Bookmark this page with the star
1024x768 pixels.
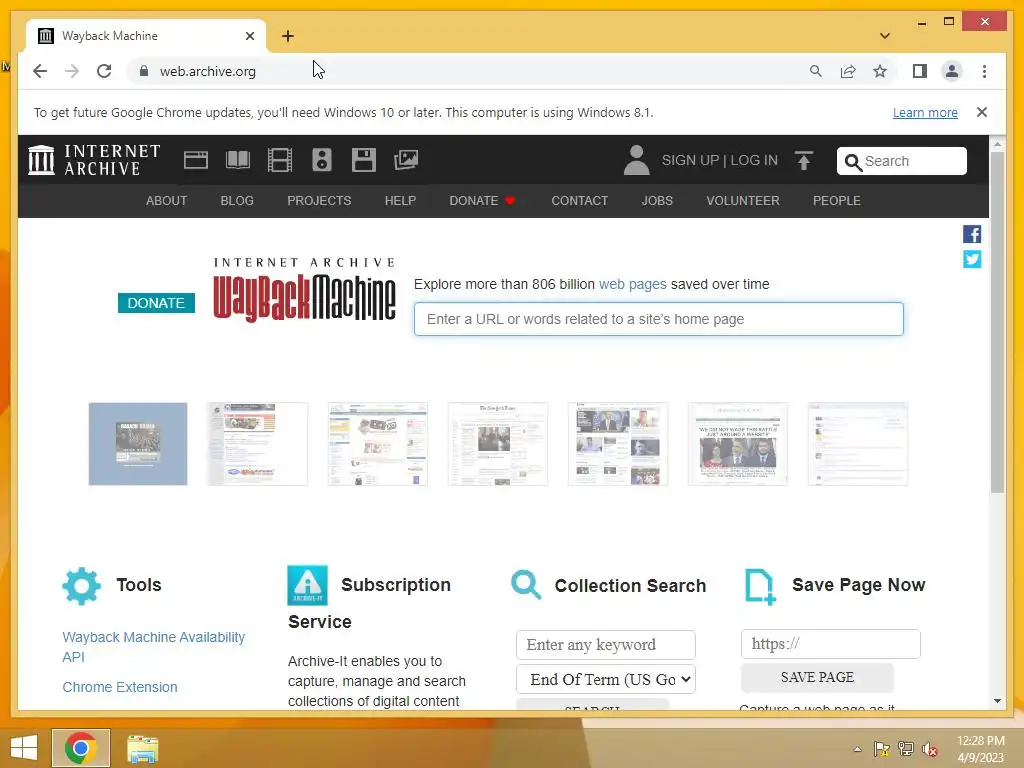click(x=880, y=71)
